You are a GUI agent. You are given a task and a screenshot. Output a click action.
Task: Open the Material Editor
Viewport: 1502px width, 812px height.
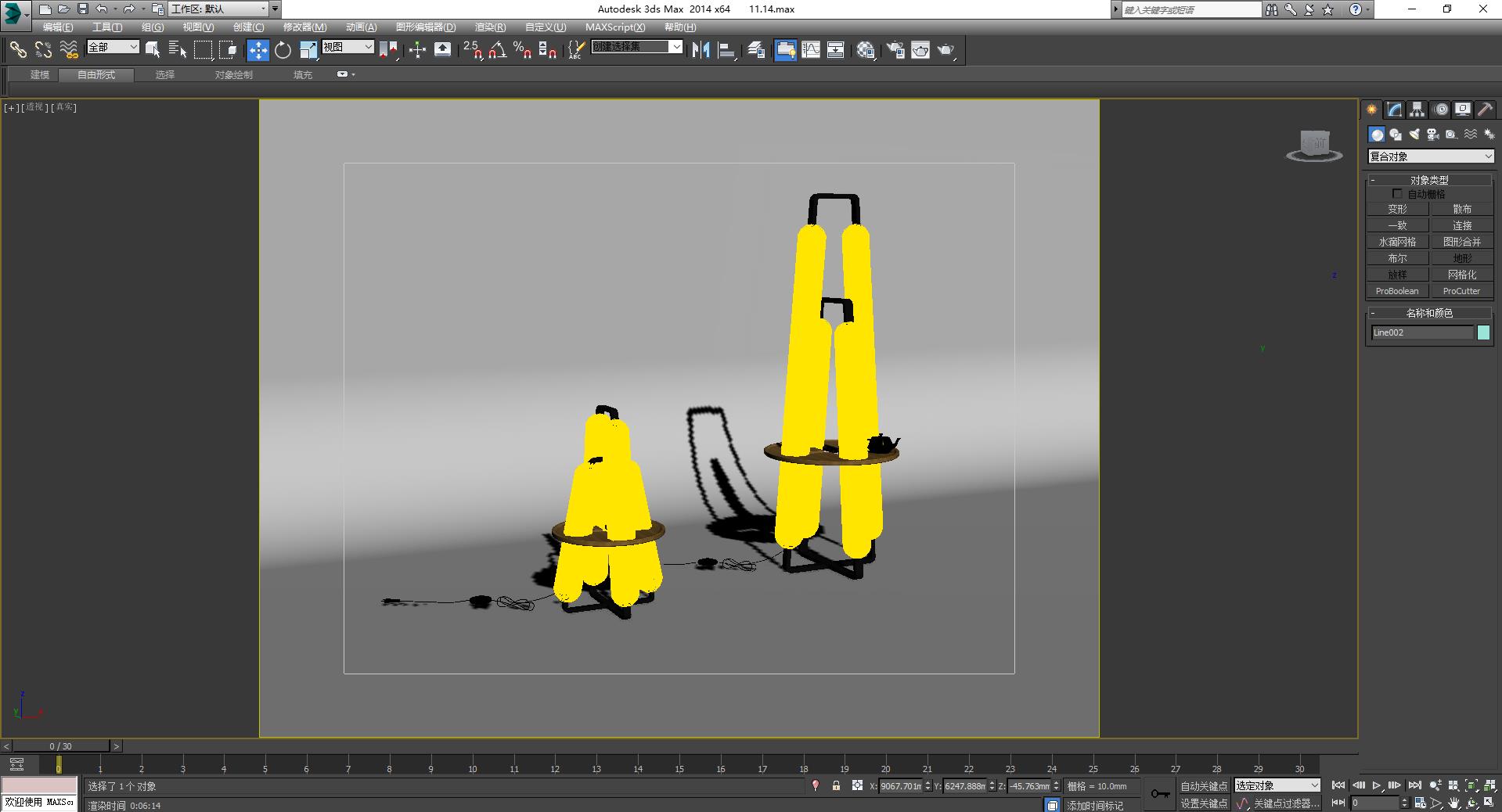[x=866, y=49]
